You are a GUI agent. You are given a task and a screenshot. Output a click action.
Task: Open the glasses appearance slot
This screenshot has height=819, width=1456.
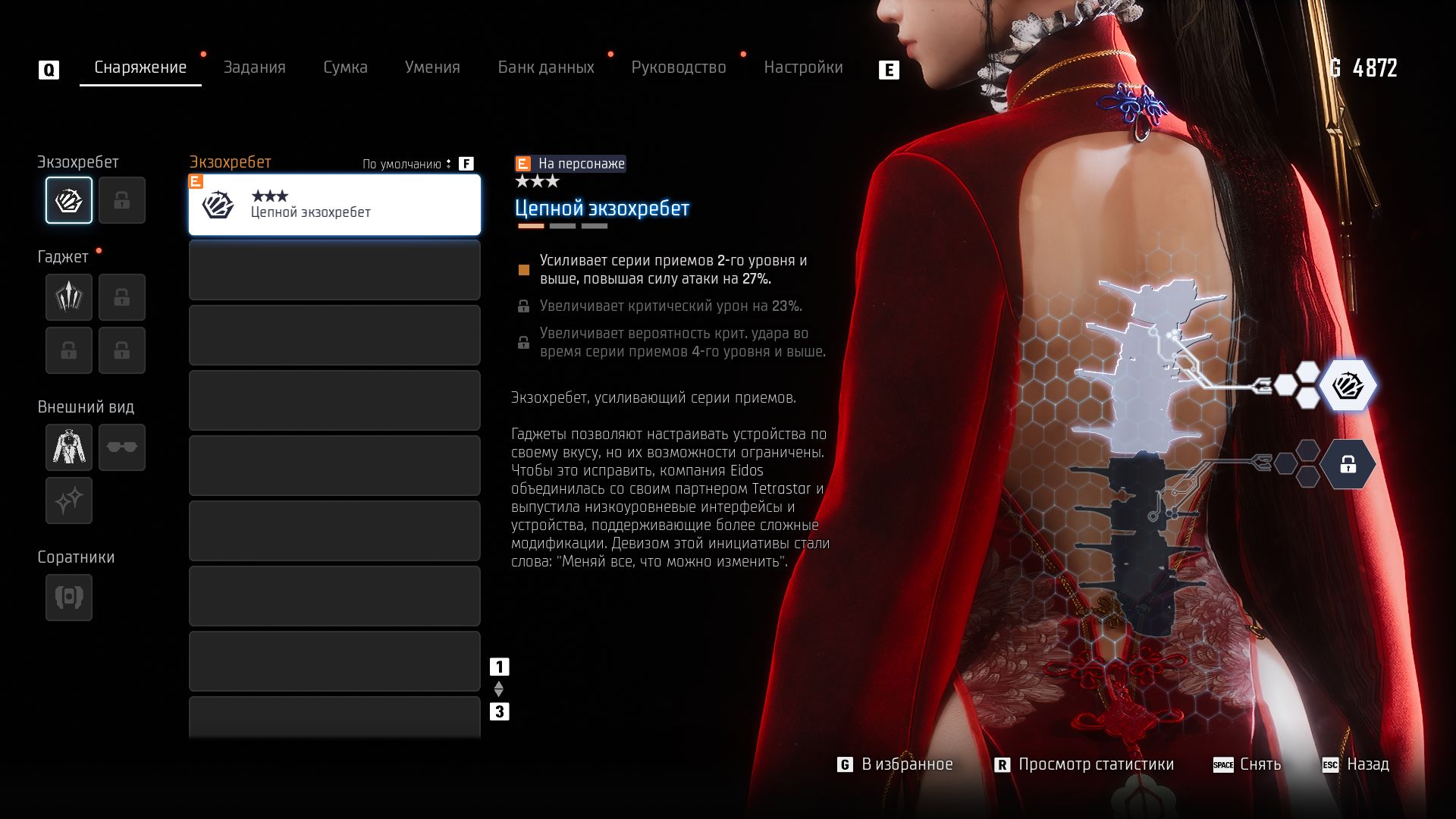coord(121,447)
